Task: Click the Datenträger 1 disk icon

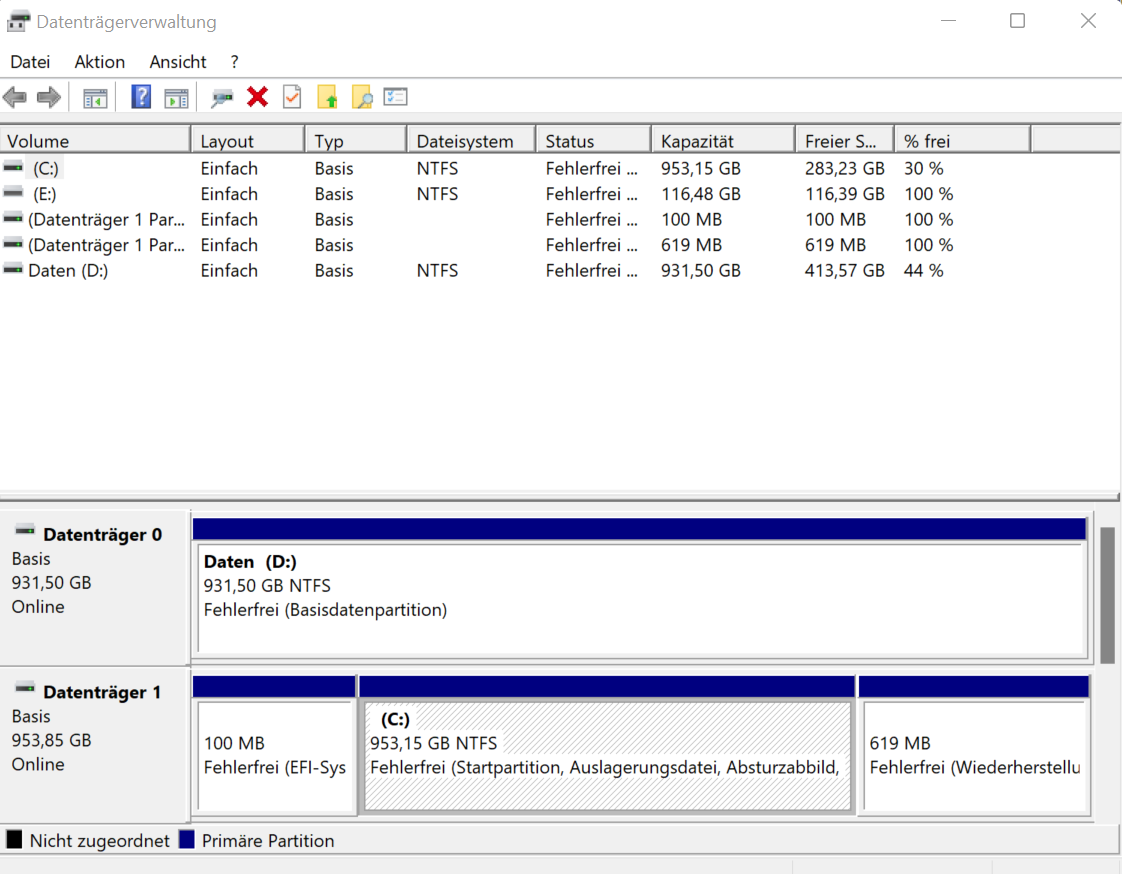Action: point(25,688)
